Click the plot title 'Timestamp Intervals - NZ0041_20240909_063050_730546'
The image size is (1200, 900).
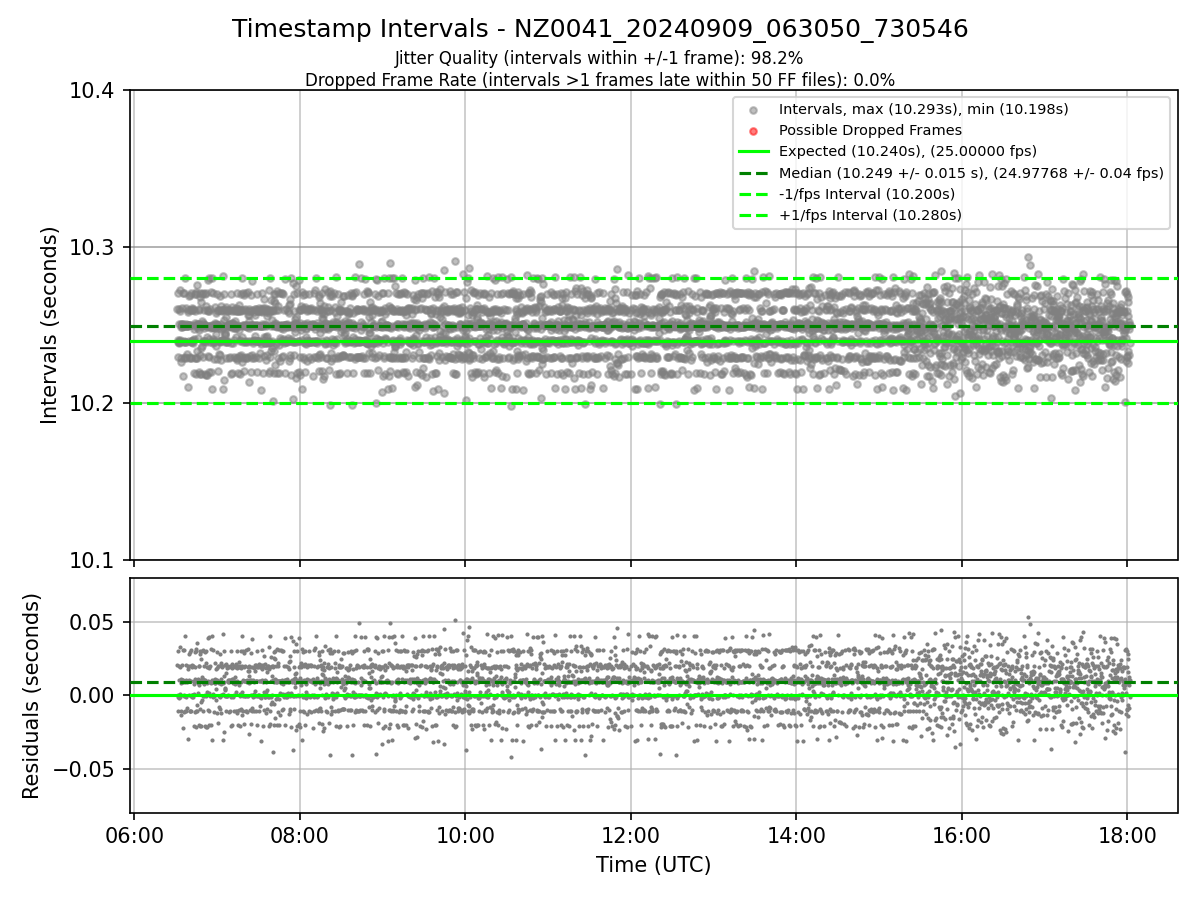point(600,29)
